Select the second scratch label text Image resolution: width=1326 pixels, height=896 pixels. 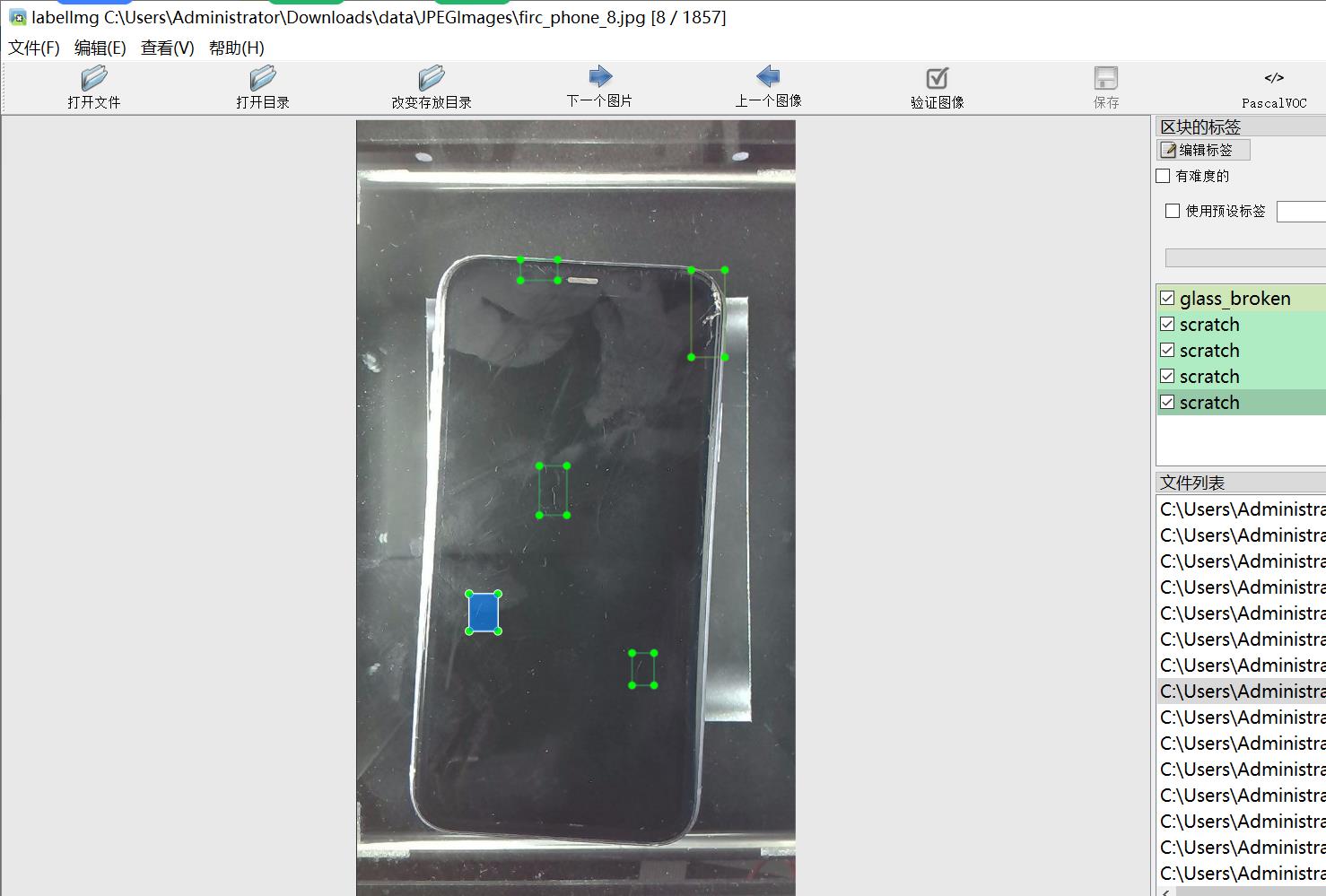pos(1209,351)
